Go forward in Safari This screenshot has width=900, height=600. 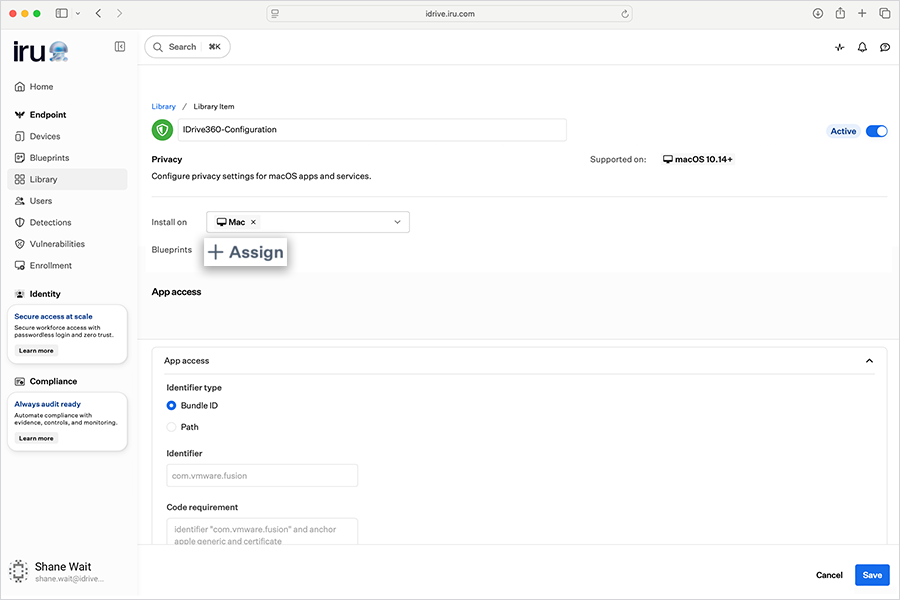(119, 13)
